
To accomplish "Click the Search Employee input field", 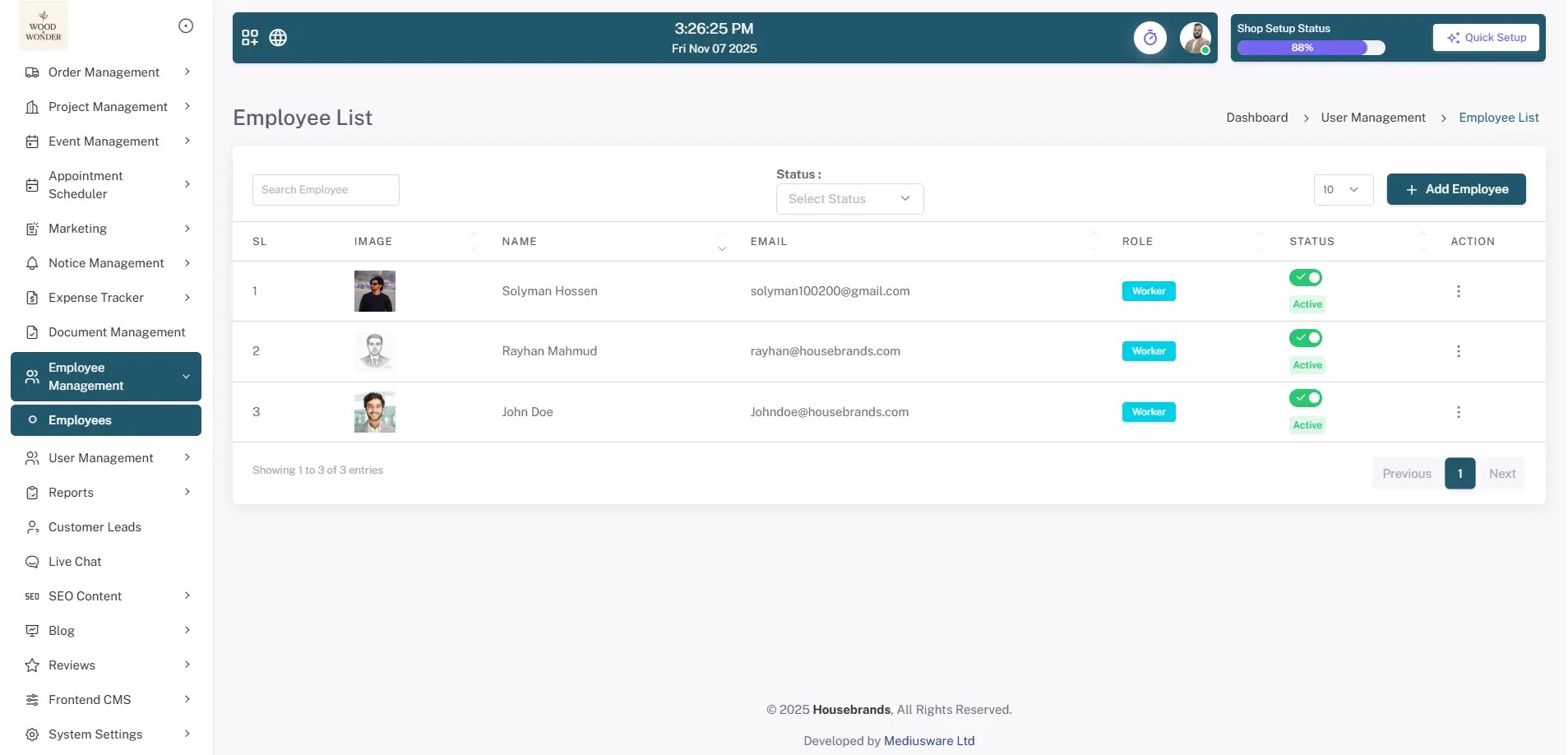I will click(x=325, y=189).
